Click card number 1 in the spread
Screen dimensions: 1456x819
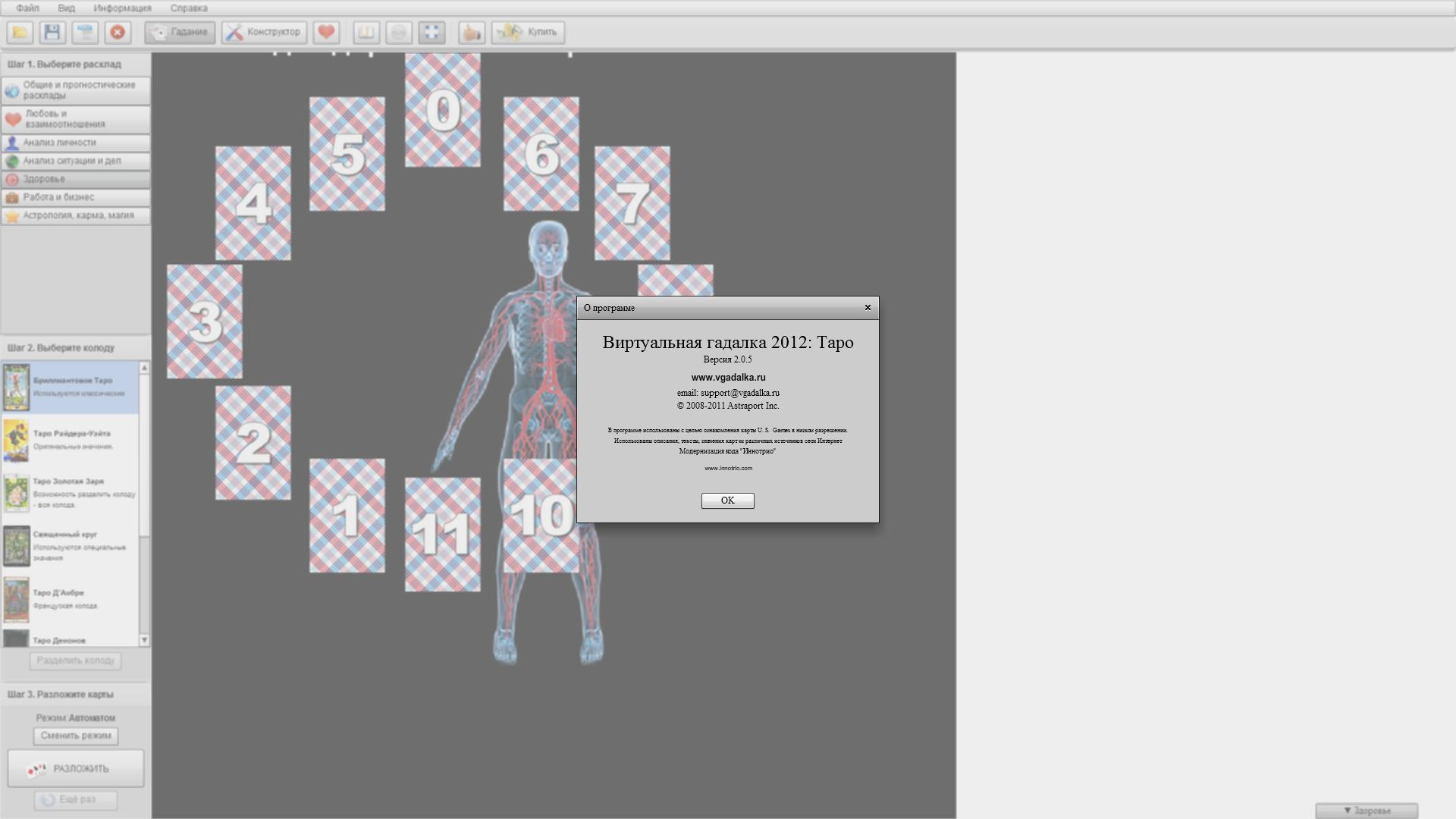[347, 516]
